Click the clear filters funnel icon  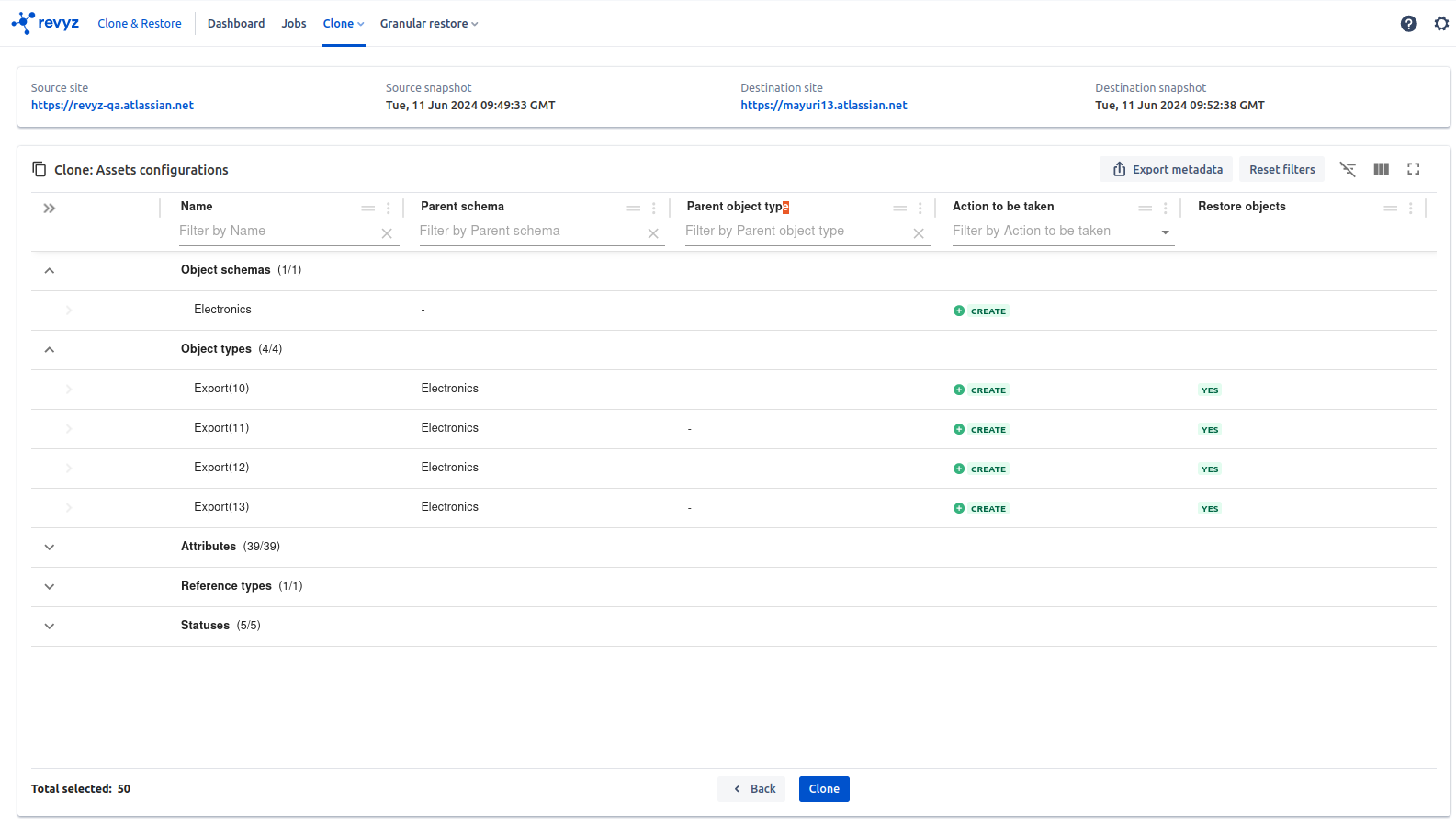[1348, 169]
